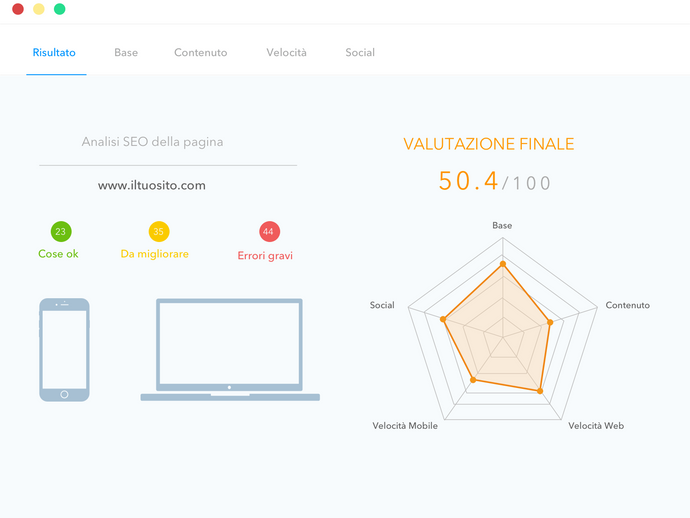Click the 50.4 score value

469,181
